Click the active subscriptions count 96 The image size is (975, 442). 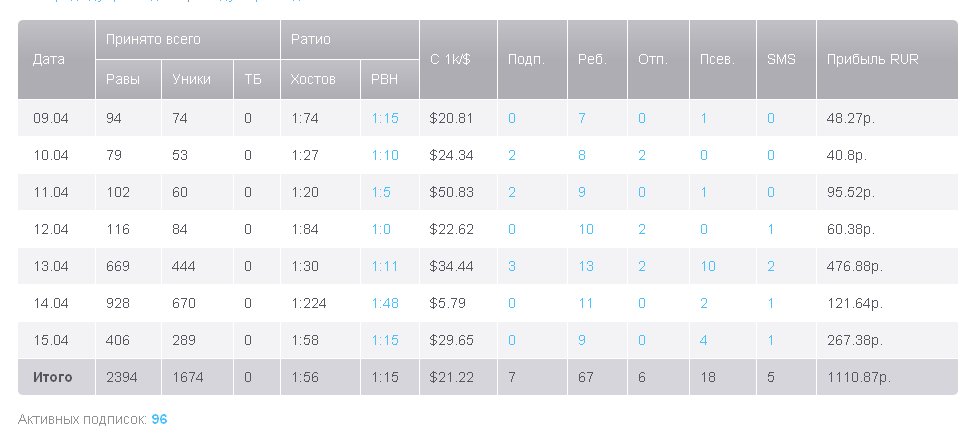[x=159, y=419]
